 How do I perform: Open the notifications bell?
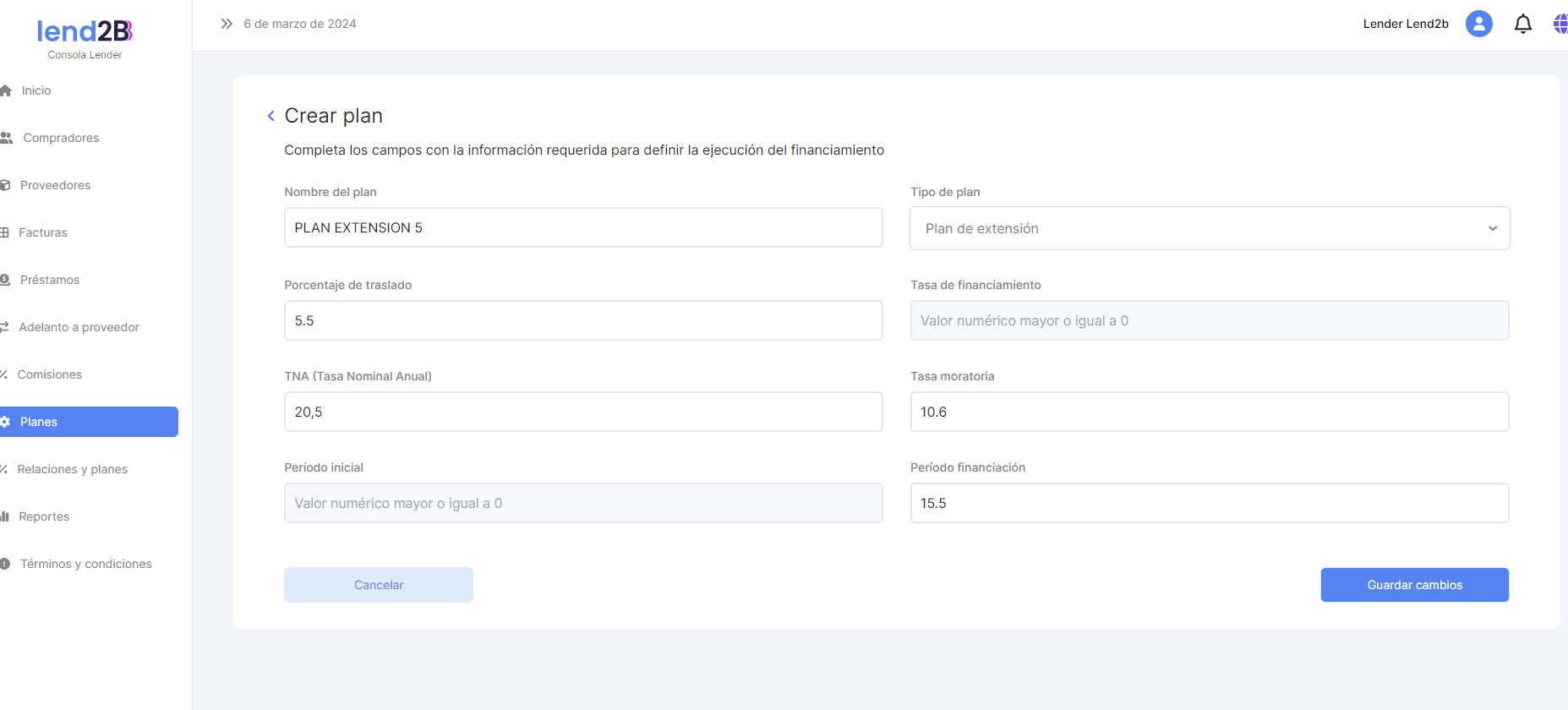pos(1522,24)
